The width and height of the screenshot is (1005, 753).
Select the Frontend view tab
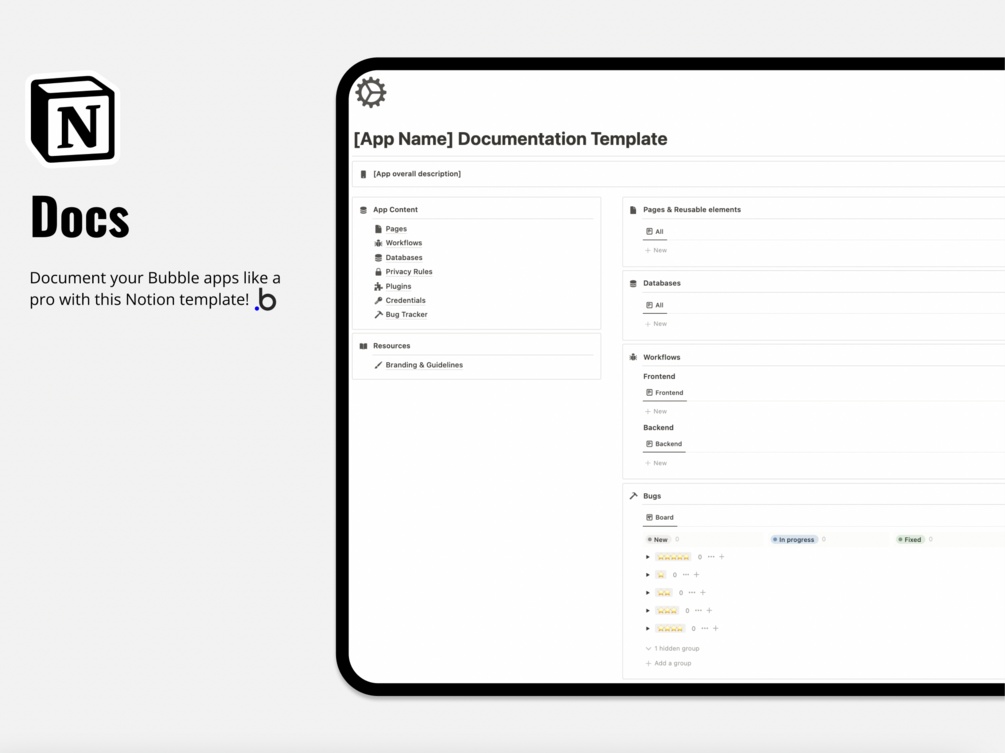pos(665,393)
